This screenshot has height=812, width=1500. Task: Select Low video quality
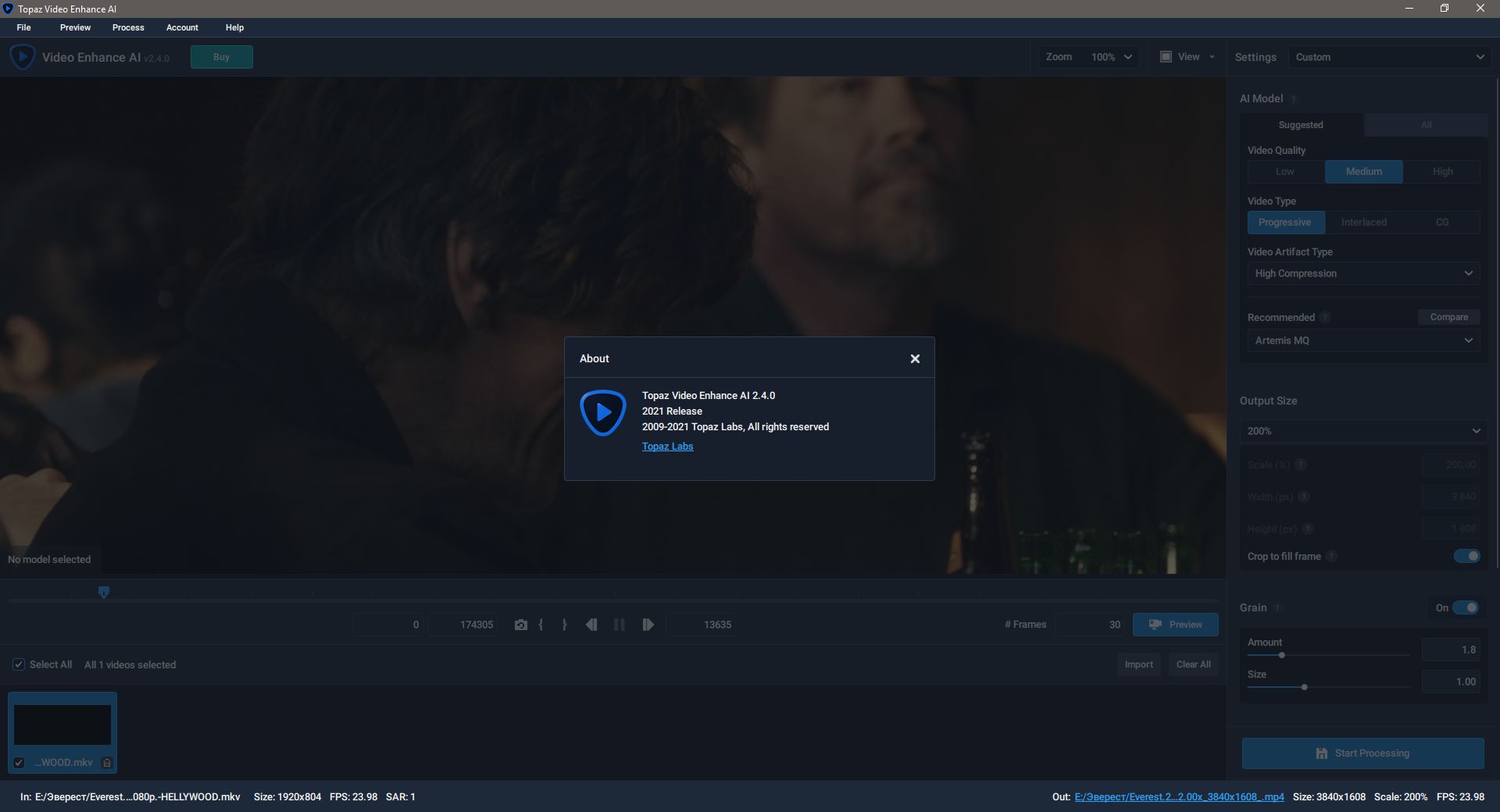[1285, 172]
